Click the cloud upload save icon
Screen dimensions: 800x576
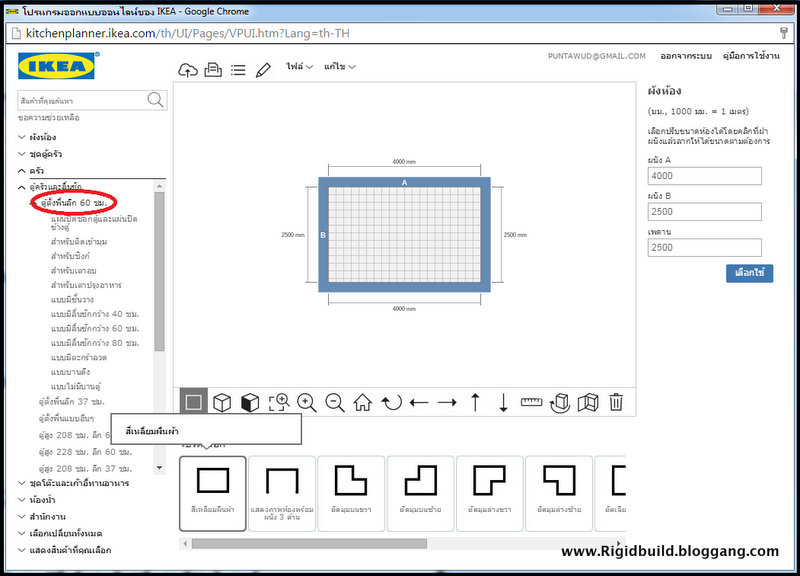click(187, 69)
